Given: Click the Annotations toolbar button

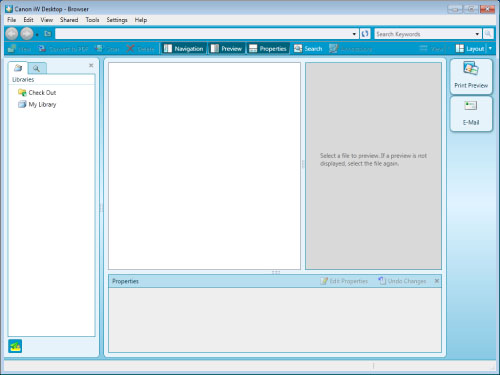Looking at the screenshot, I should click(x=350, y=49).
